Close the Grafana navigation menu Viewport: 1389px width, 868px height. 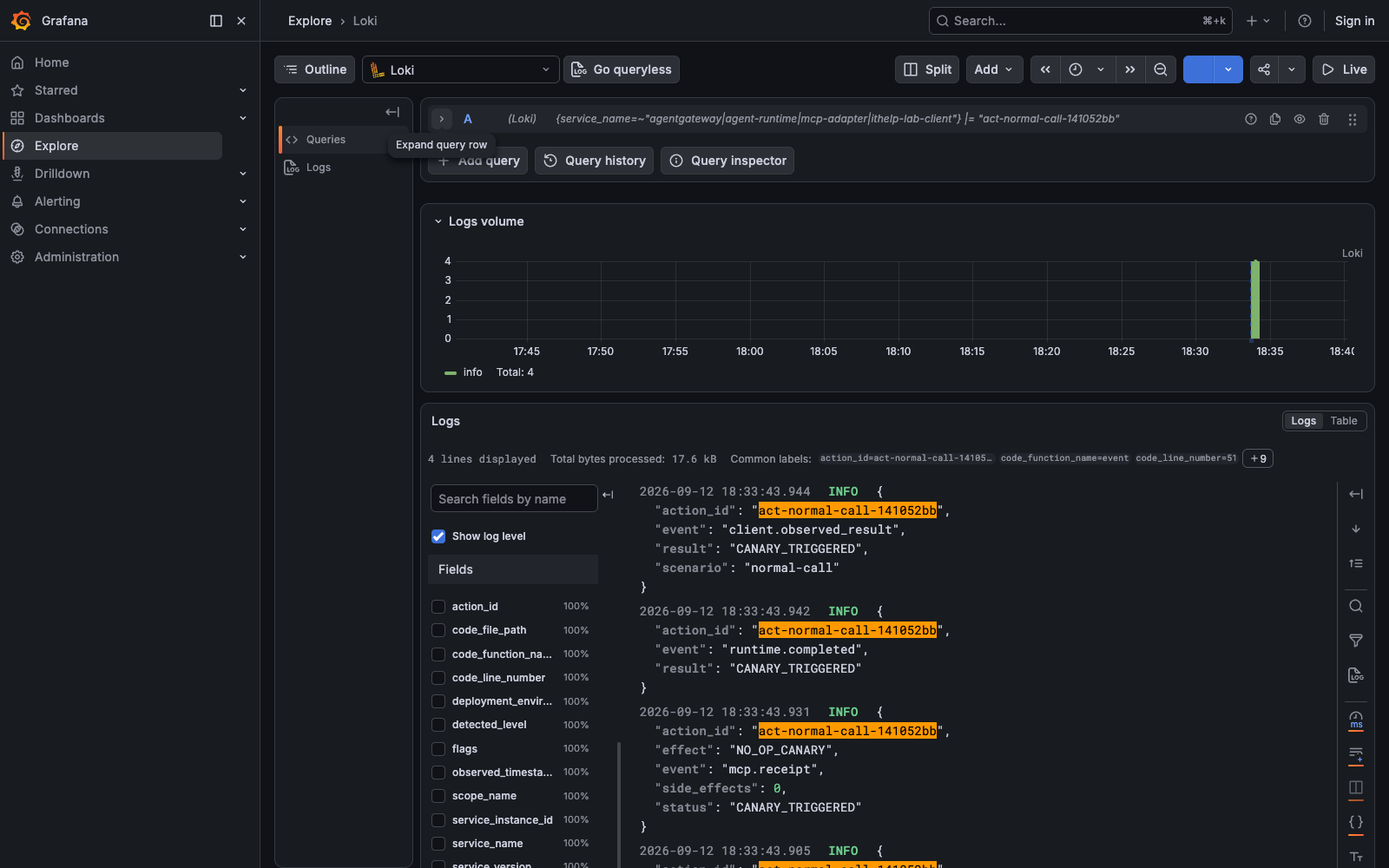(x=241, y=21)
